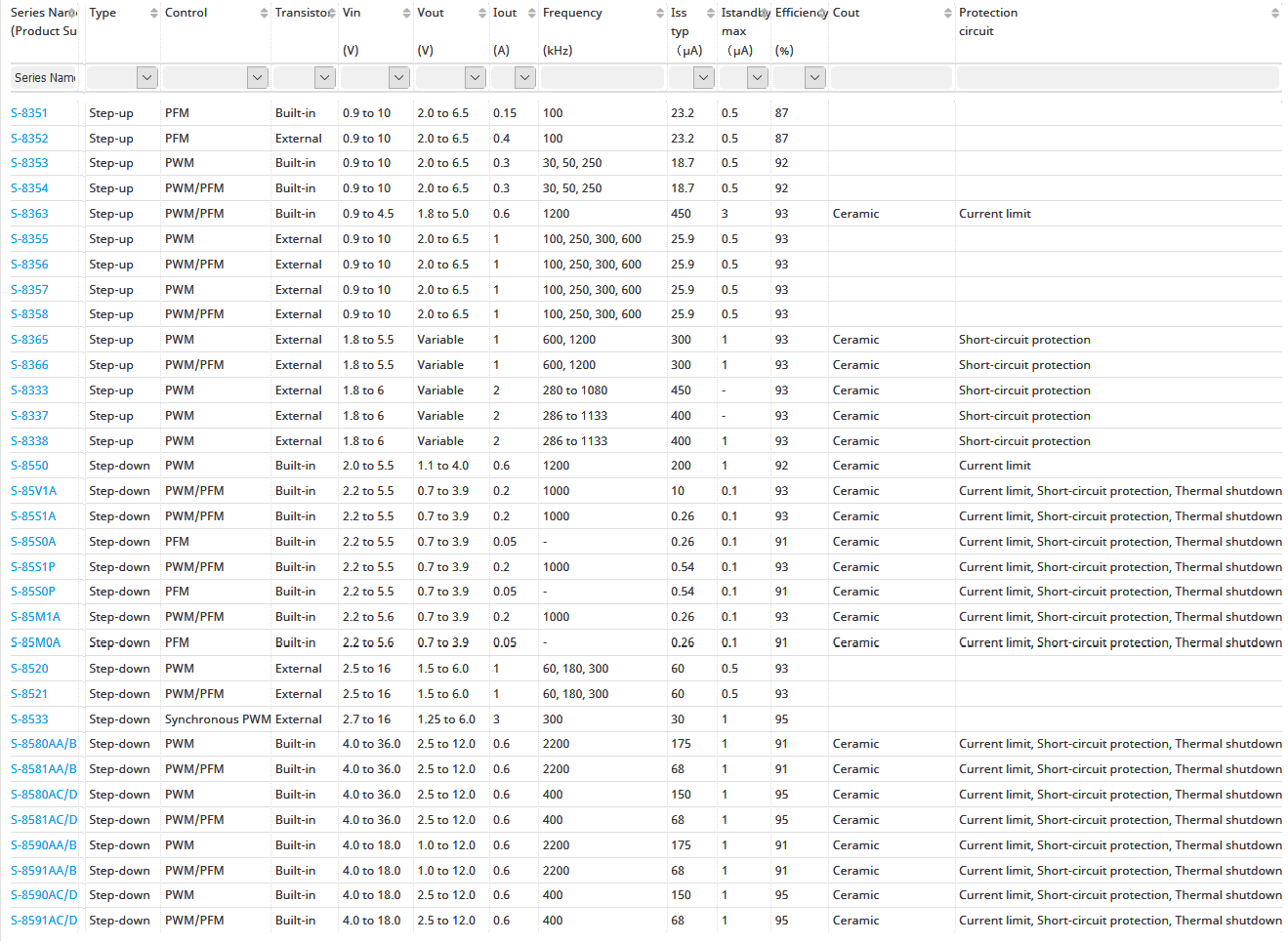Open the S-85S0P series link
The width and height of the screenshot is (1288, 944).
click(x=33, y=592)
